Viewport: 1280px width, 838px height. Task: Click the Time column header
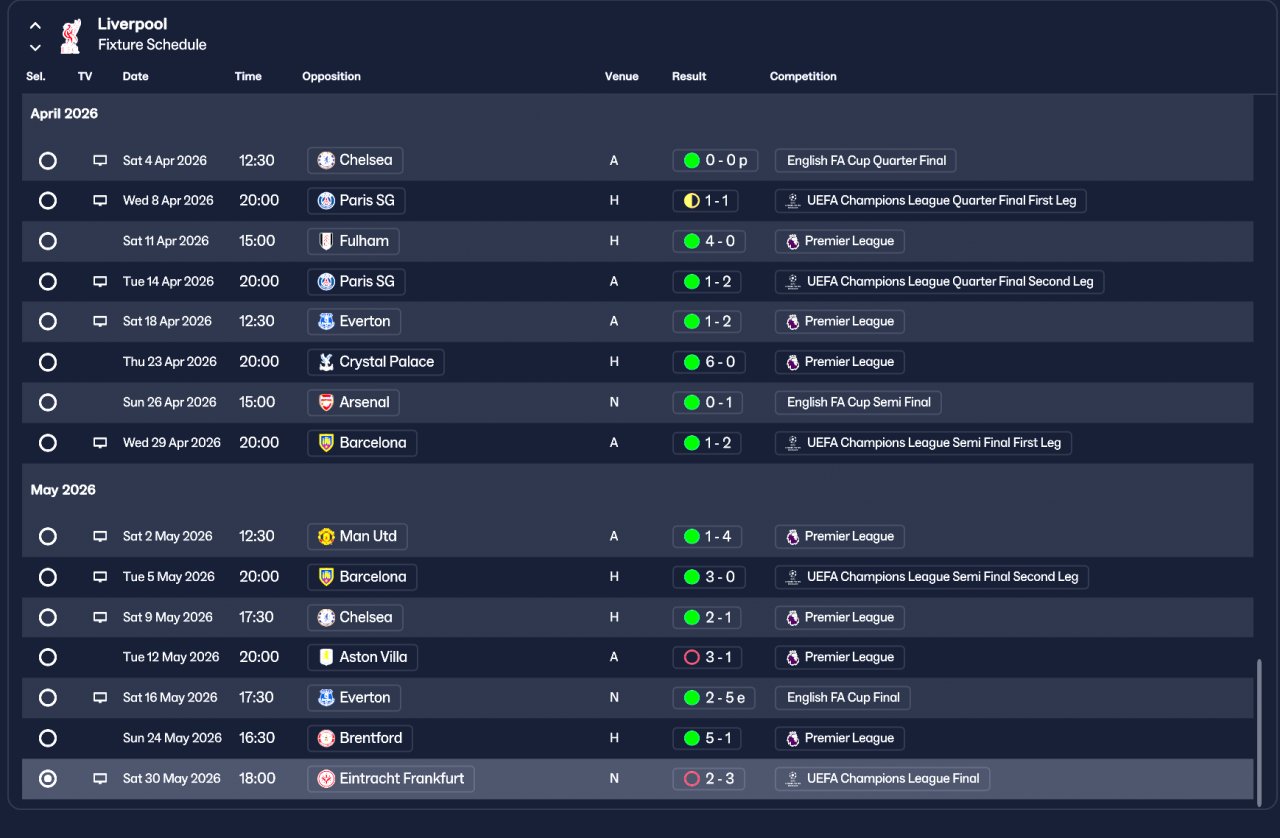(248, 76)
